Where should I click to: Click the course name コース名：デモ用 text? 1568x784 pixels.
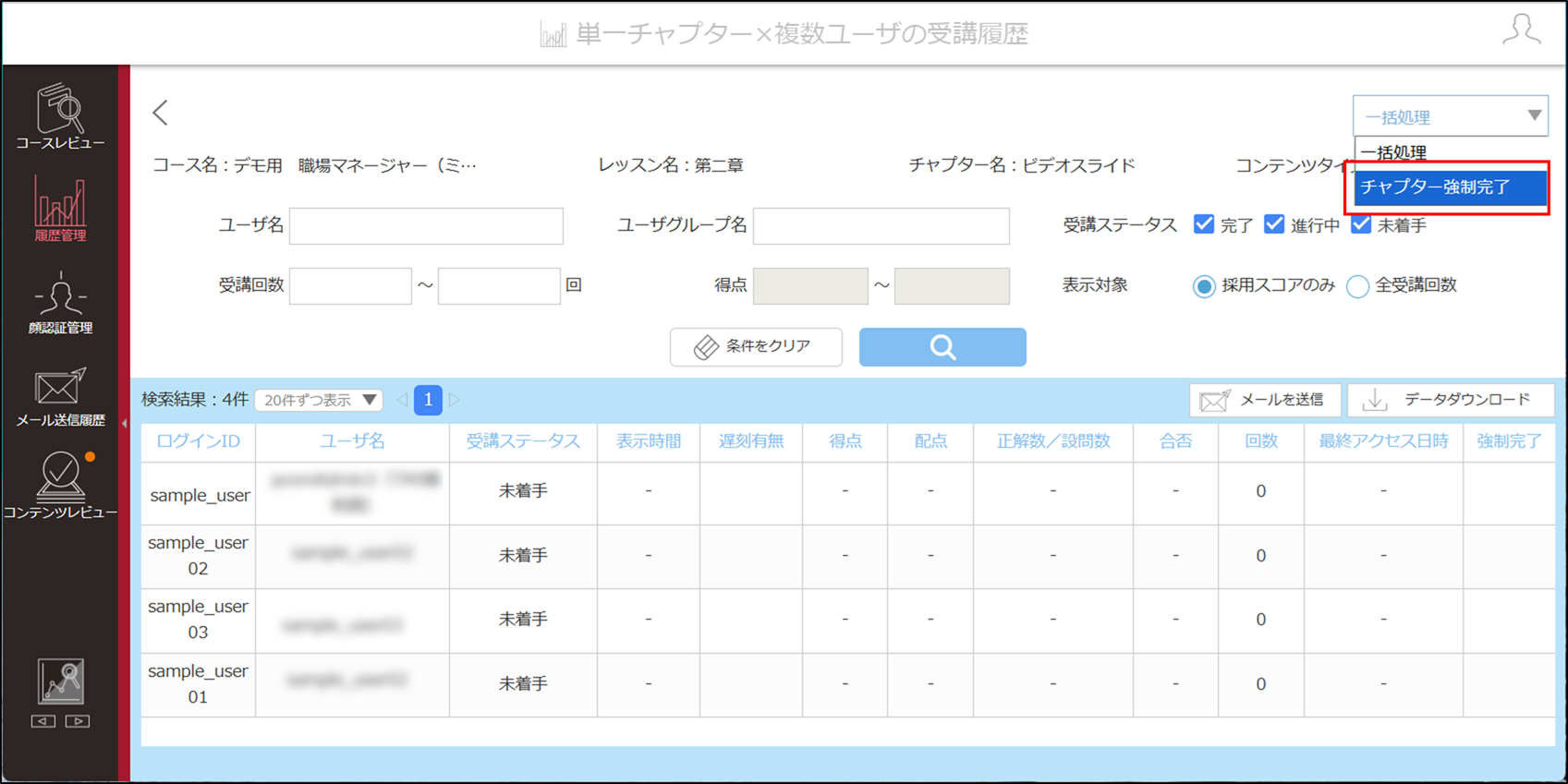tap(314, 166)
